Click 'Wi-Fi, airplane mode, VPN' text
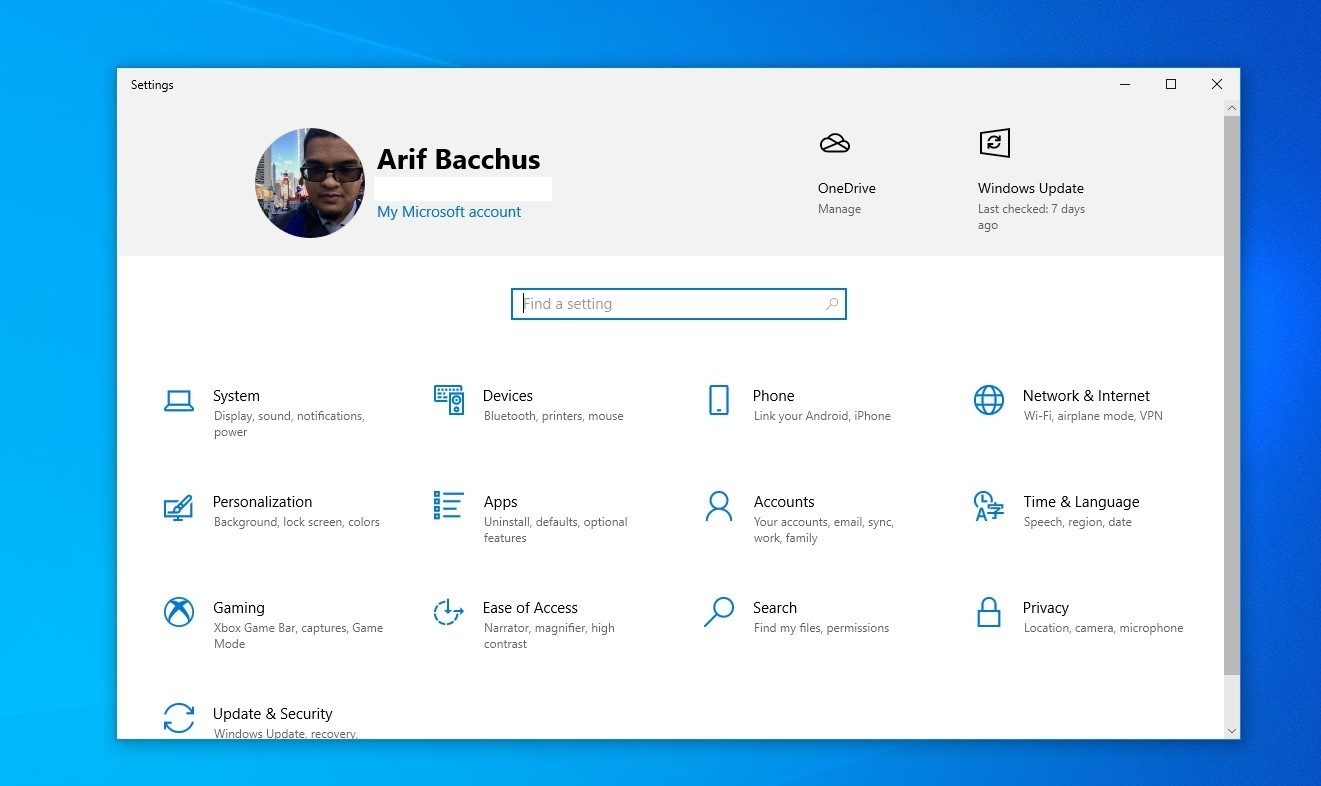 pyautogui.click(x=1093, y=416)
